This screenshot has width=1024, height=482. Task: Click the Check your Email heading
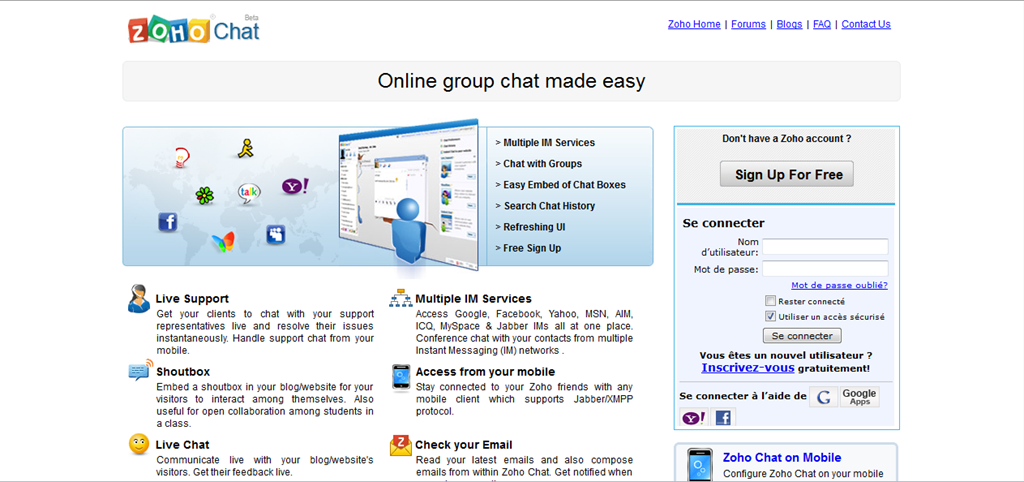coord(464,445)
